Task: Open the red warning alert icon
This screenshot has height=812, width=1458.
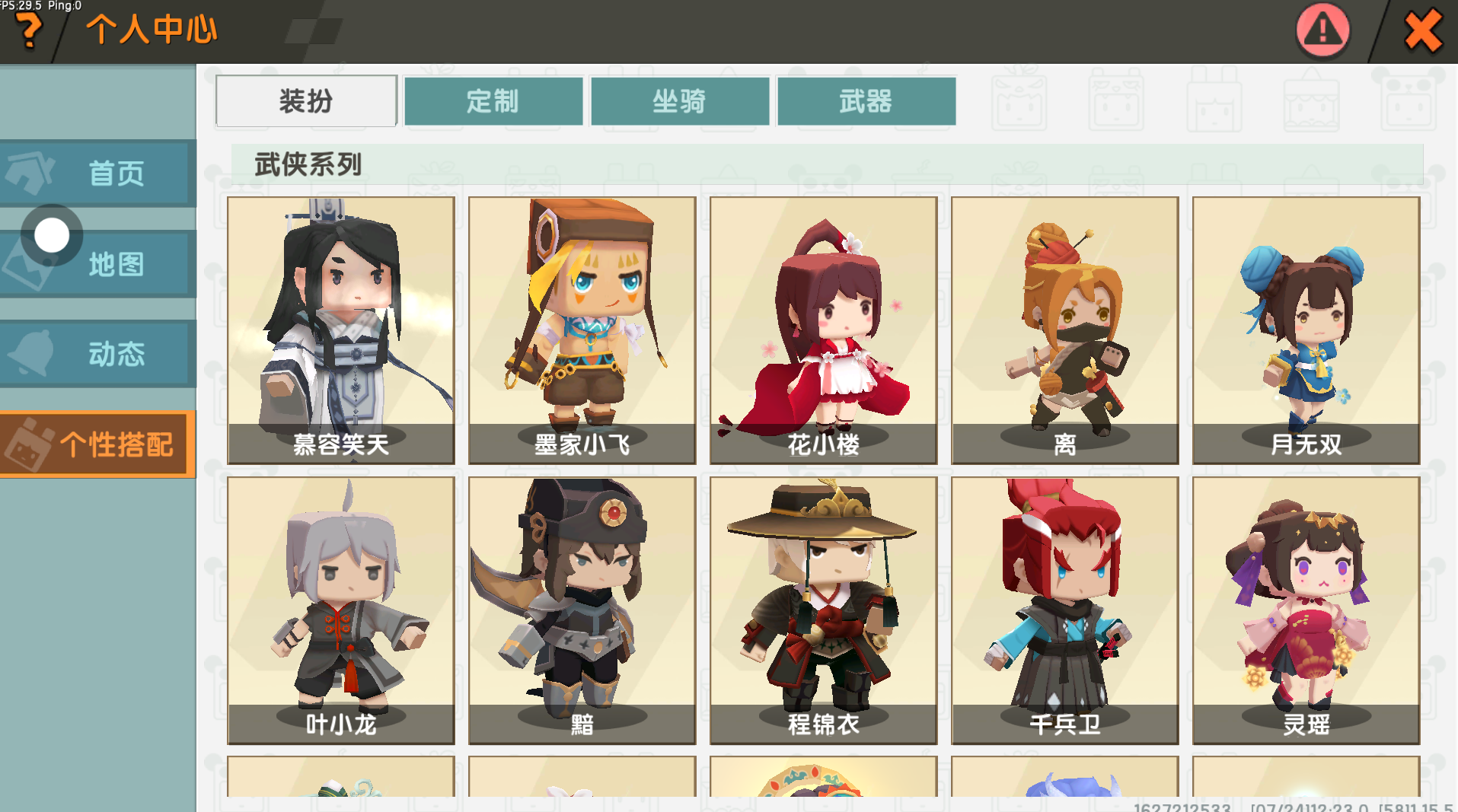Action: point(1322,30)
